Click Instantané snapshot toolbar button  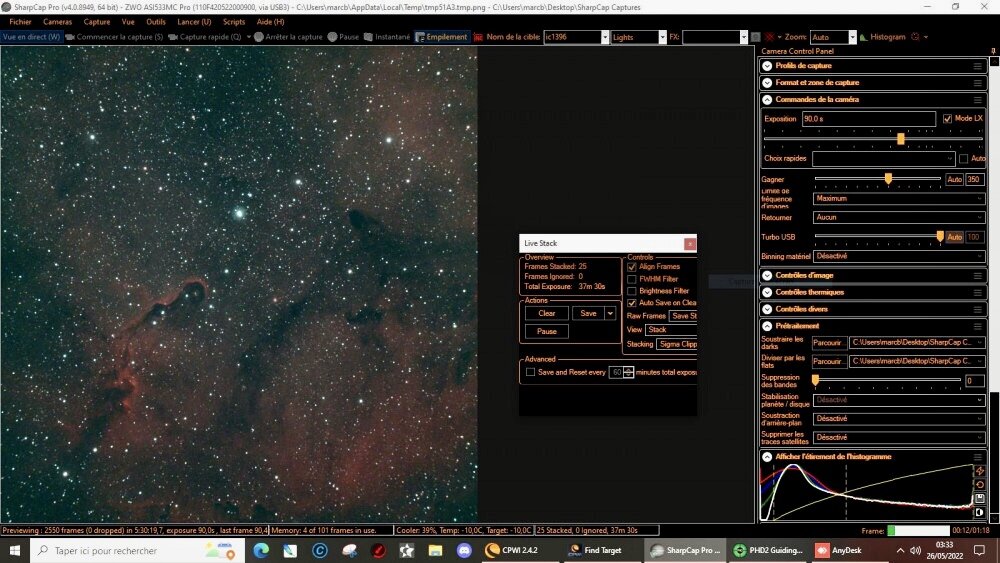tap(387, 37)
